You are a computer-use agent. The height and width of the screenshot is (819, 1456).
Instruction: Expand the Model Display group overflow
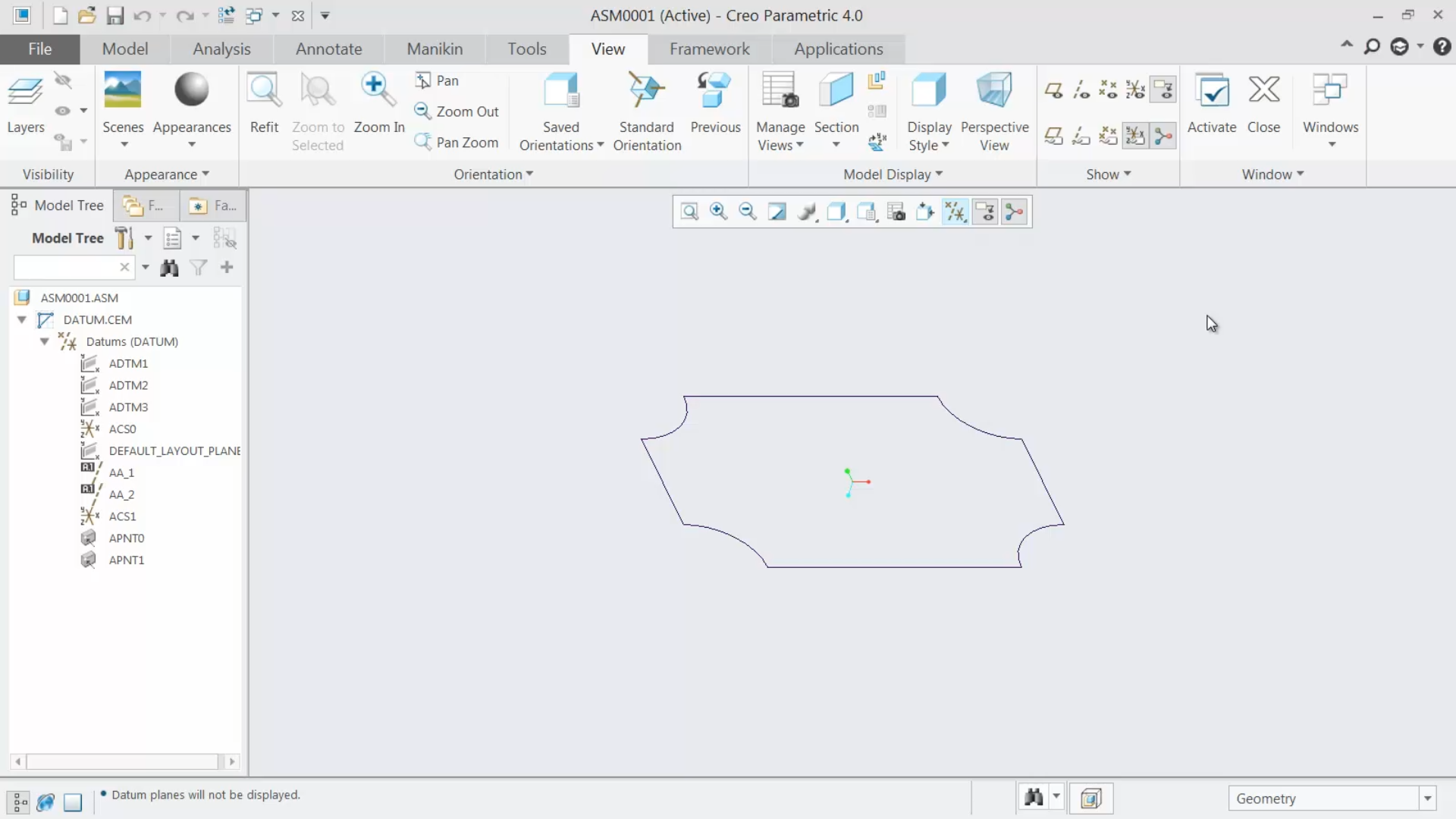point(893,174)
